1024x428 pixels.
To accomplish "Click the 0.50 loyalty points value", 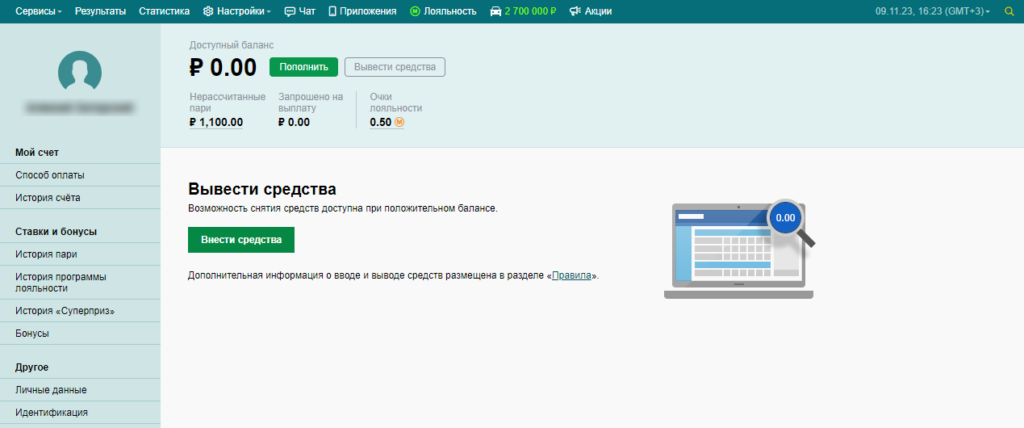I will [x=381, y=122].
